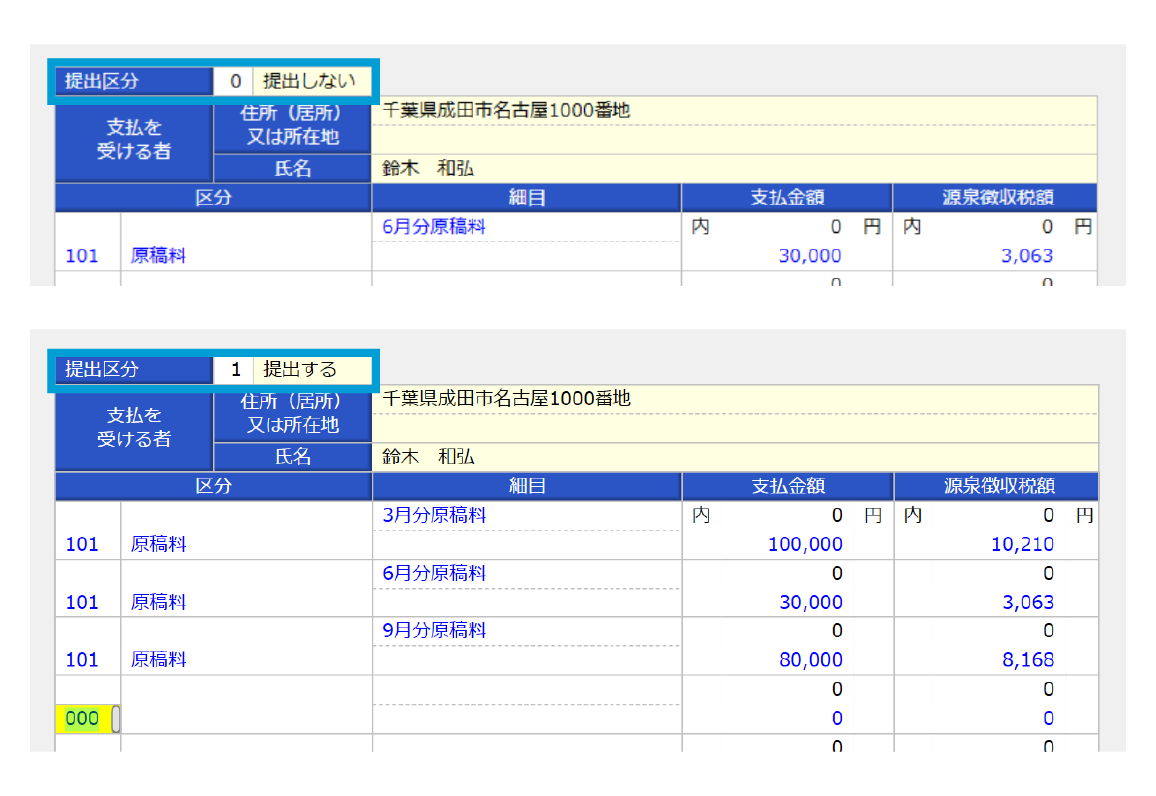The height and width of the screenshot is (796, 1156).
Task: Click code 101 in the top form
Action: tap(82, 256)
